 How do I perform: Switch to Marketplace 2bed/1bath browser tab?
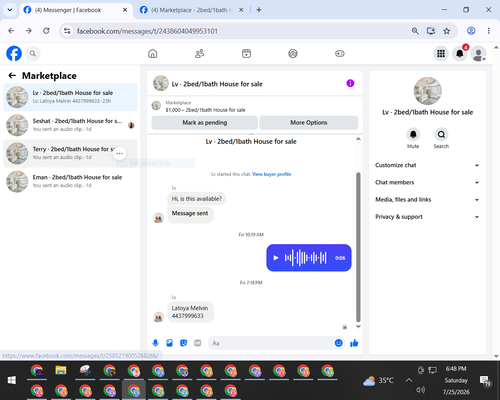(x=192, y=10)
